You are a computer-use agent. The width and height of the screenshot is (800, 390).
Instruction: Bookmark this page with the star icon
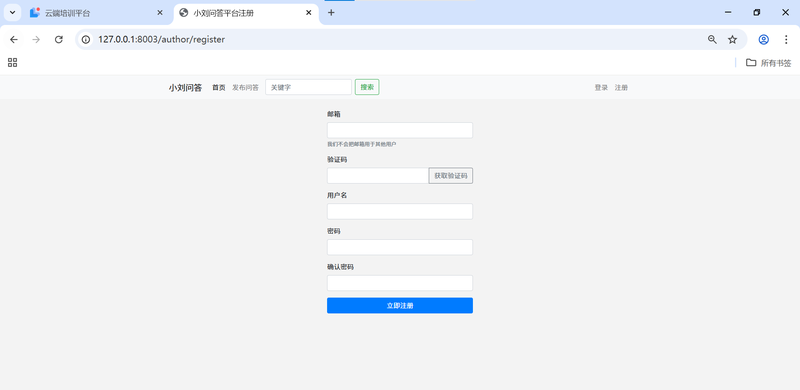733,39
